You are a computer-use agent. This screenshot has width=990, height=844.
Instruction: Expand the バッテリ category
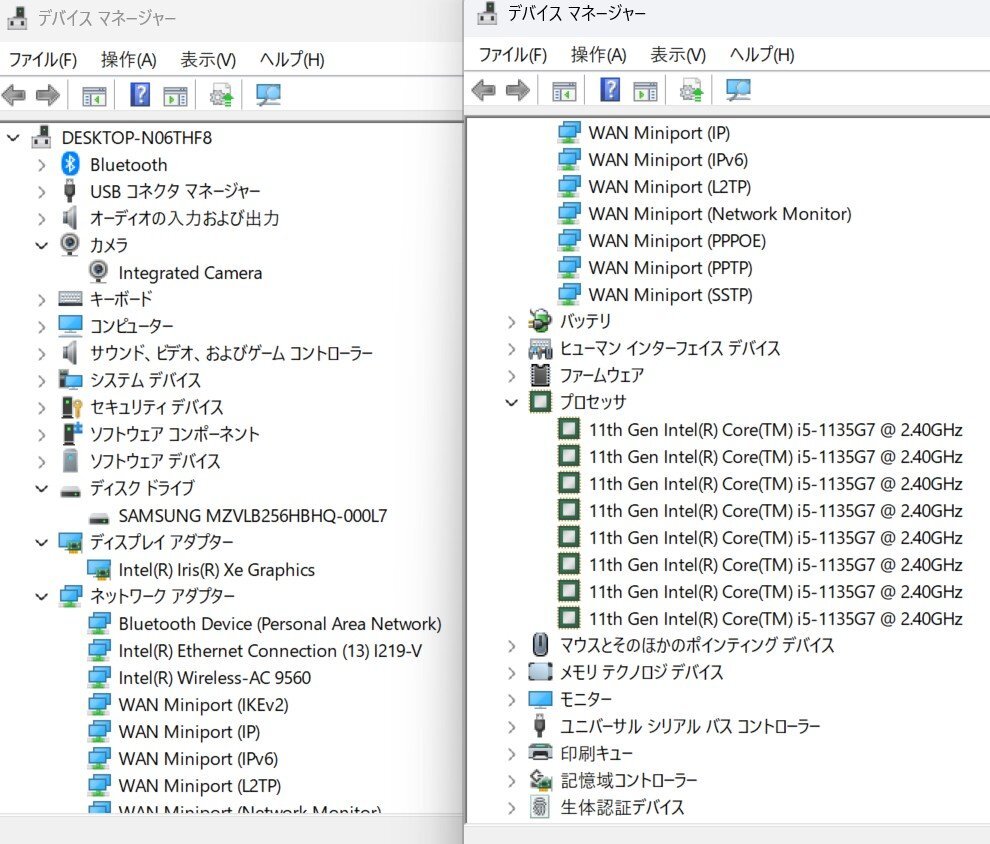point(511,321)
